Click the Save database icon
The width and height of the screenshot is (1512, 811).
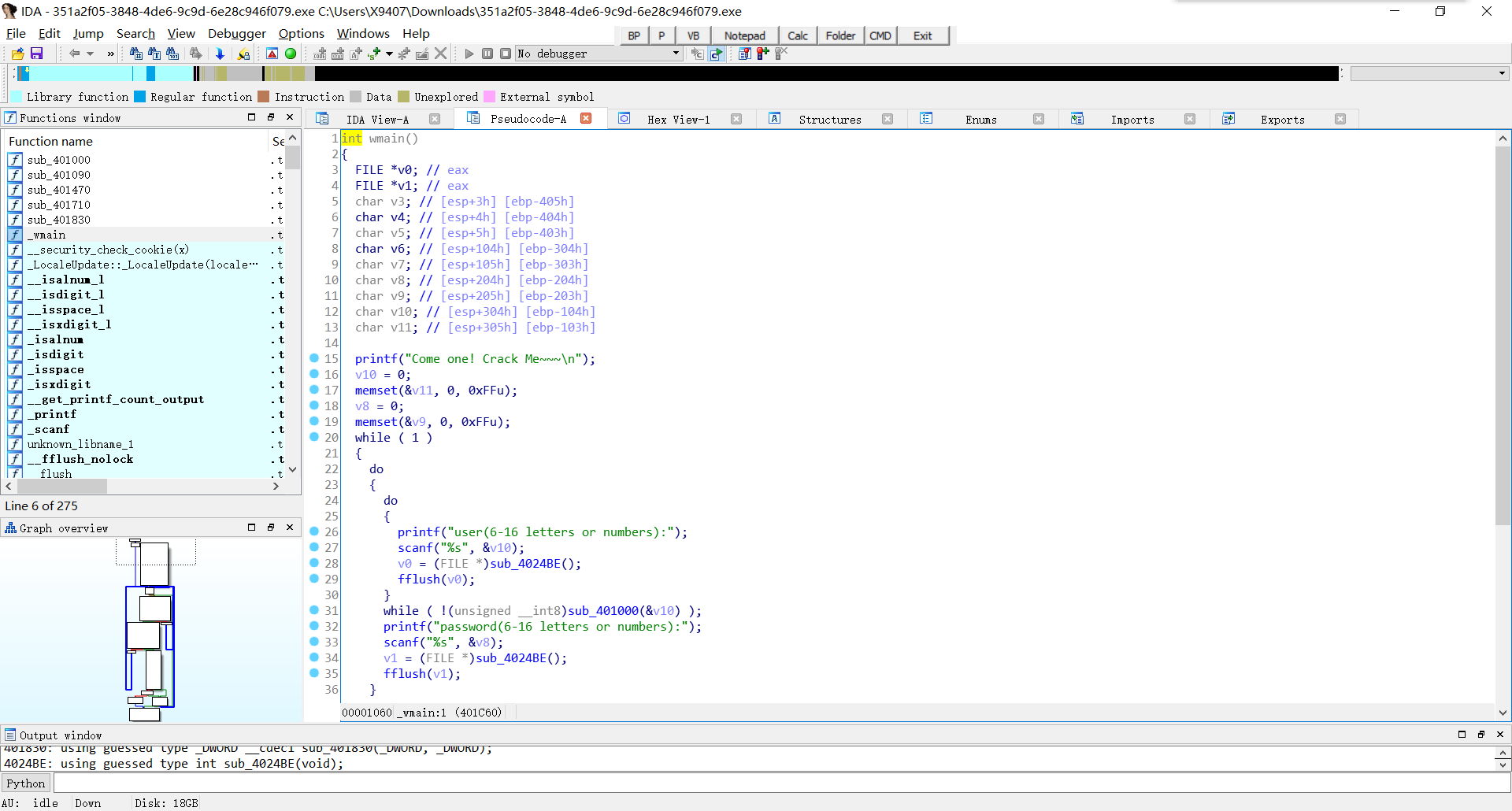point(36,54)
